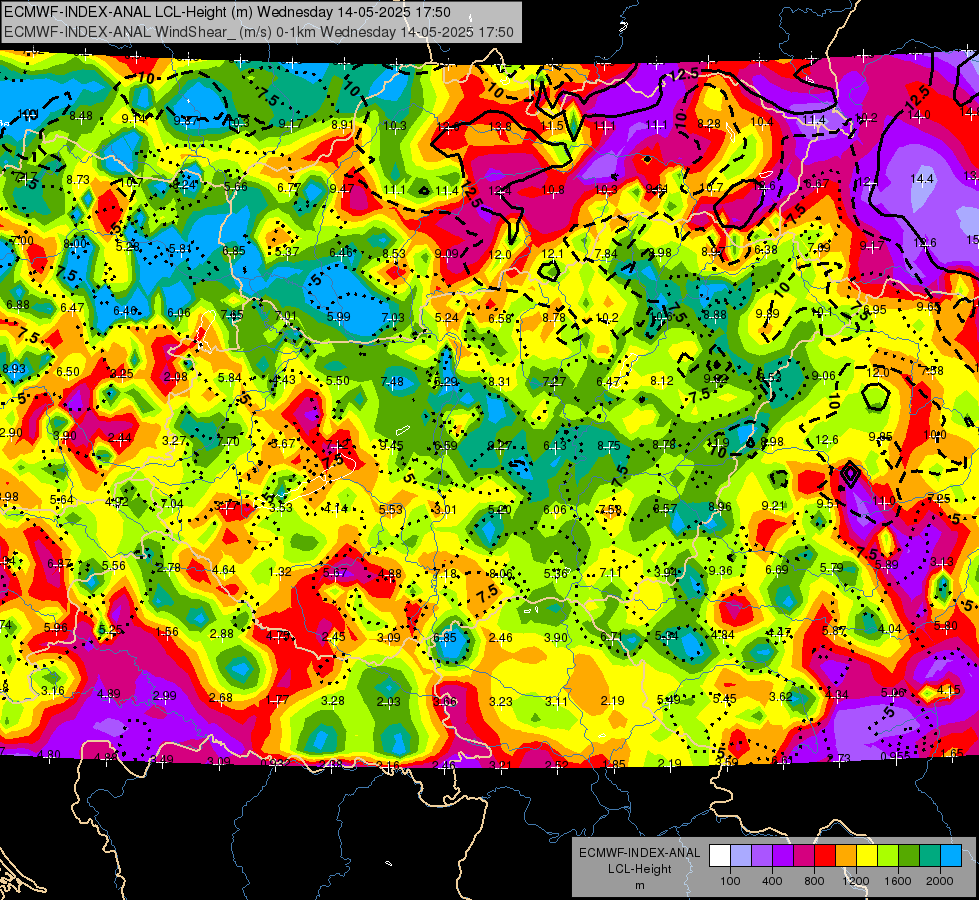The width and height of the screenshot is (979, 900).
Task: Click the grid value 7.48
Action: point(392,381)
